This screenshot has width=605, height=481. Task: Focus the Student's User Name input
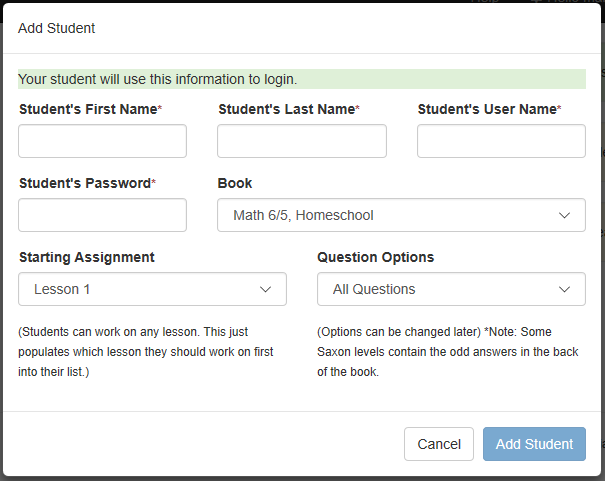pyautogui.click(x=501, y=141)
